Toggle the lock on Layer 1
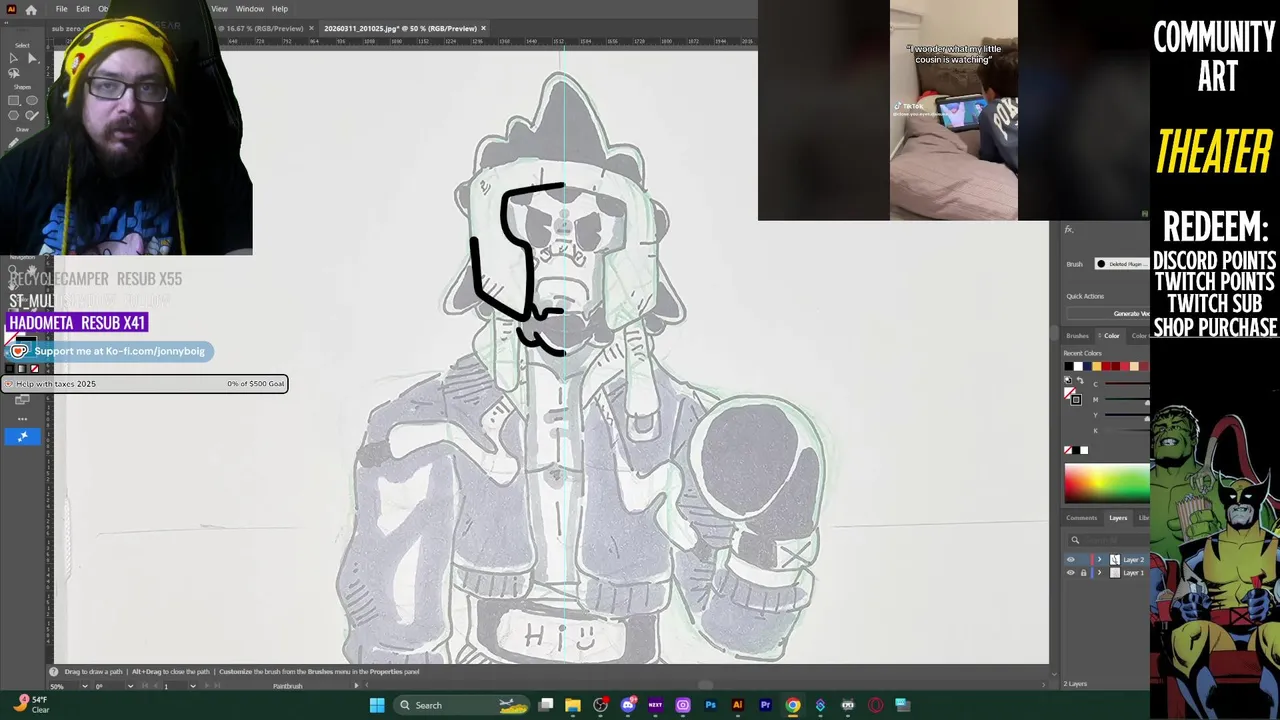 [x=1083, y=573]
